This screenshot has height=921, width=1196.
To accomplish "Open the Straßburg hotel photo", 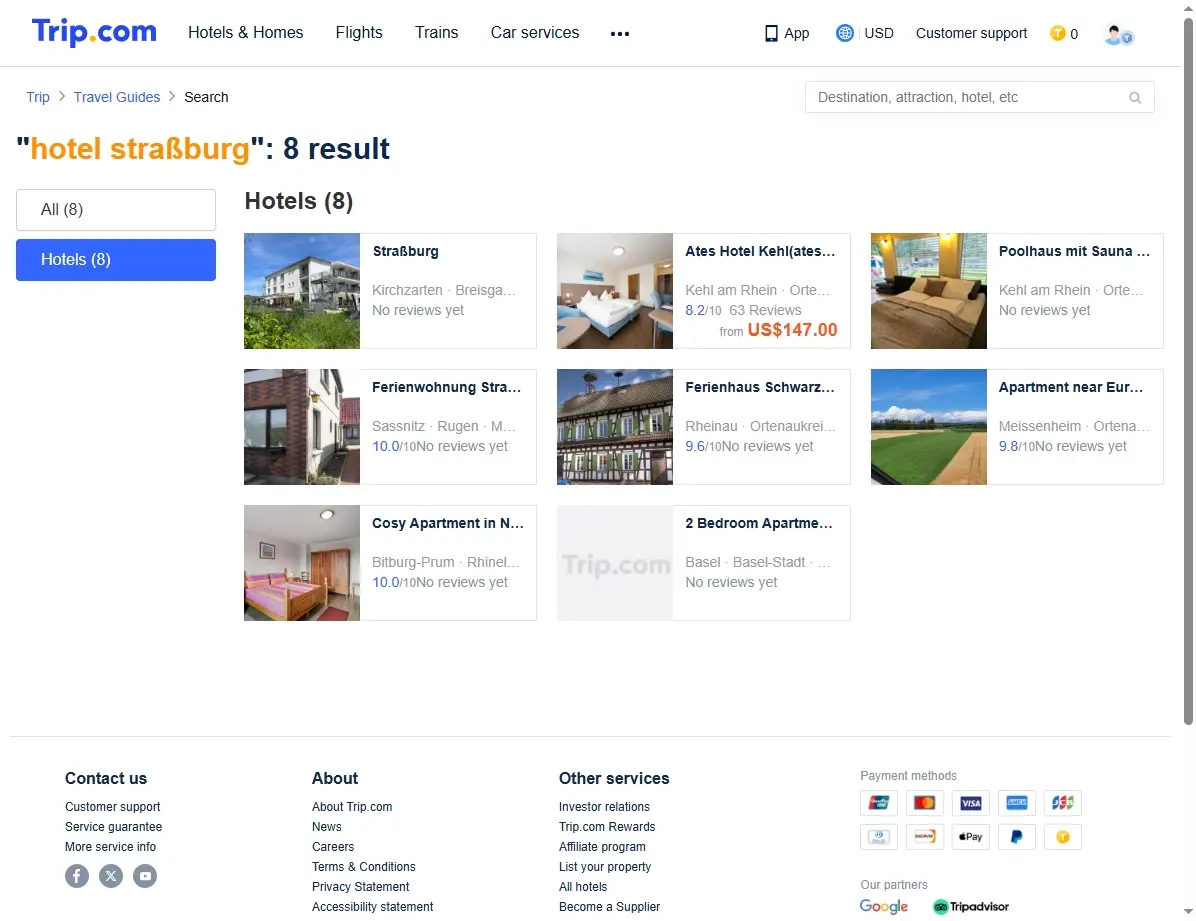I will (x=302, y=291).
